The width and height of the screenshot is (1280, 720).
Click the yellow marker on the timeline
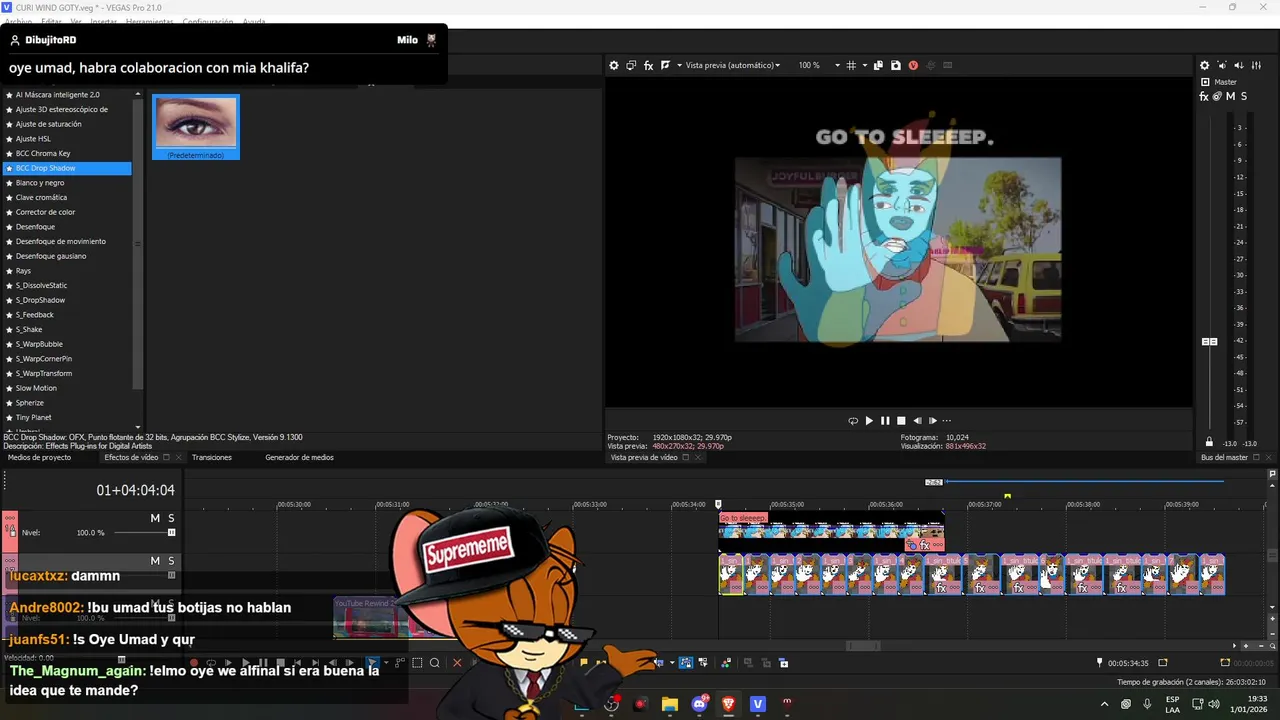click(1007, 496)
